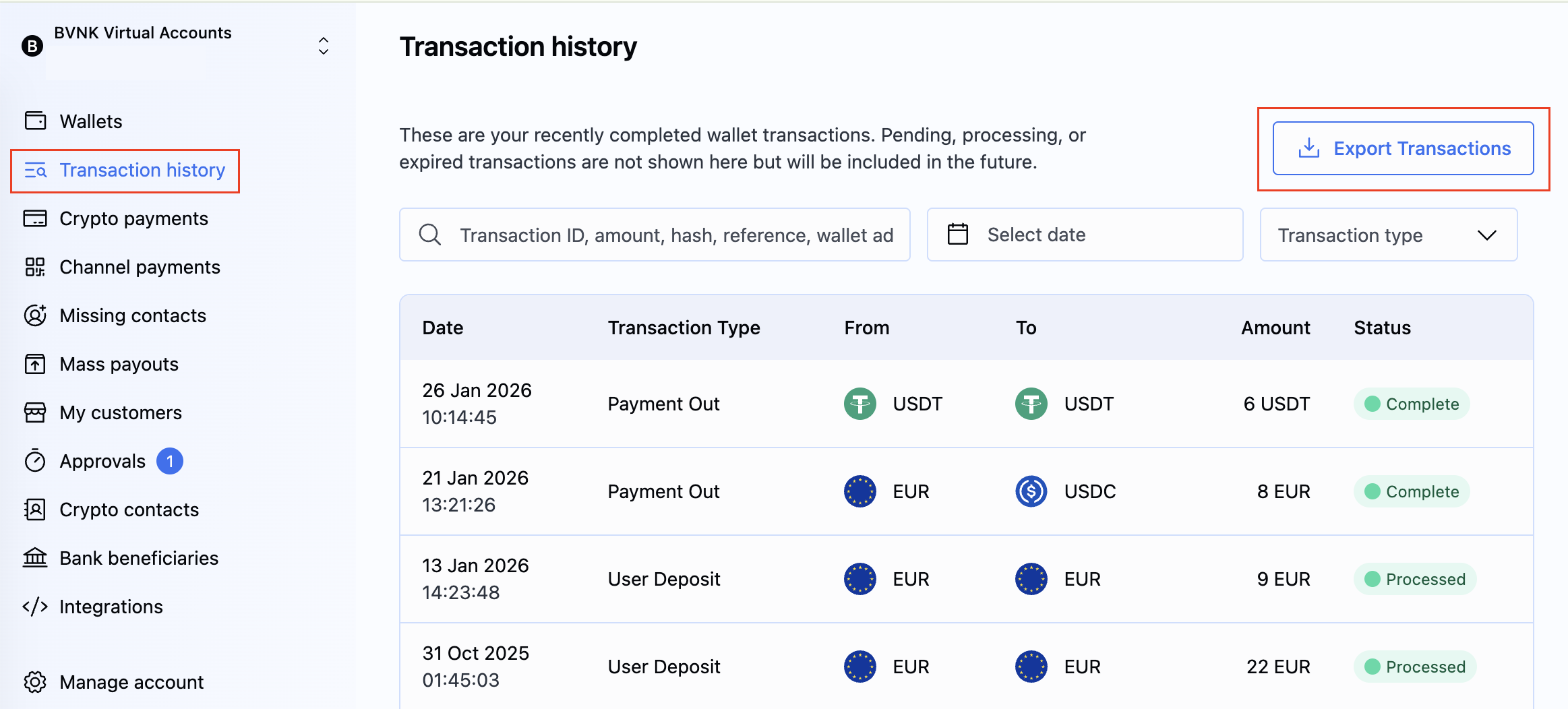
Task: Click the Manage account gear icon
Action: click(x=35, y=682)
